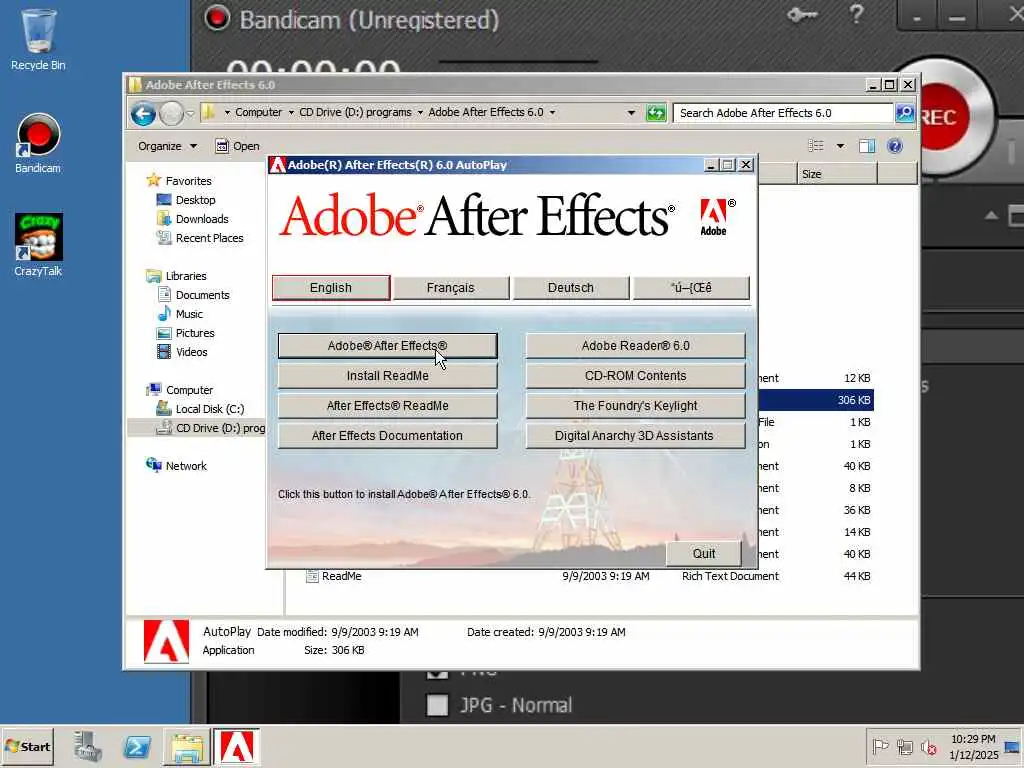
Task: Check the JPG - Normal option in Bandicam
Action: point(437,705)
